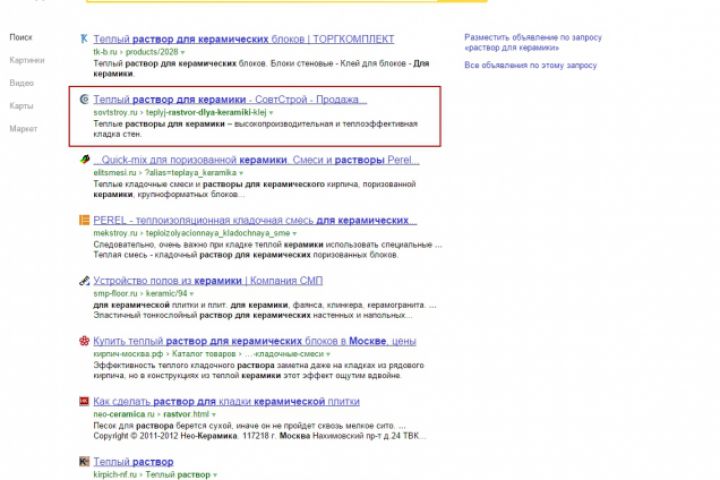Switch to Карты search tab
The width and height of the screenshot is (720, 480).
pos(21,106)
